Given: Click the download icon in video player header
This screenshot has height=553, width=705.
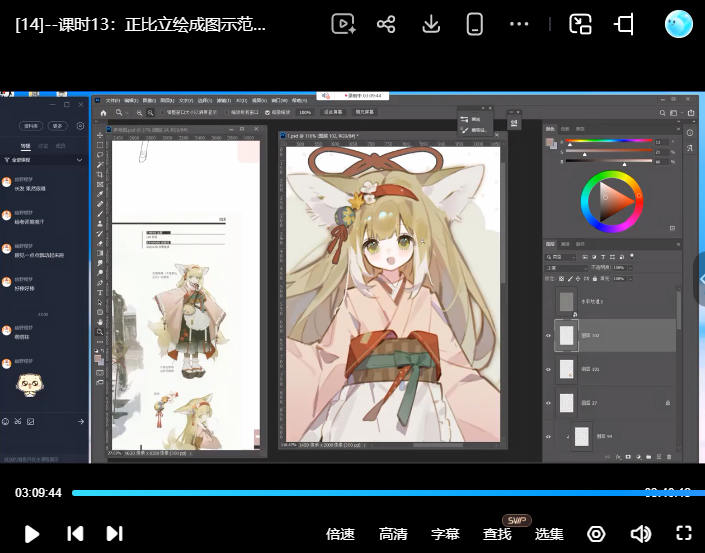Looking at the screenshot, I should [x=431, y=24].
